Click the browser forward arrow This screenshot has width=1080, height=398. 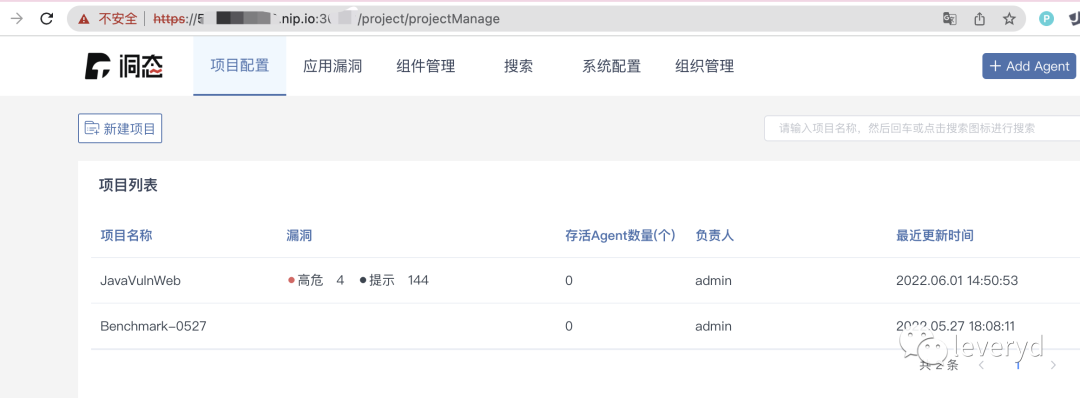point(16,19)
